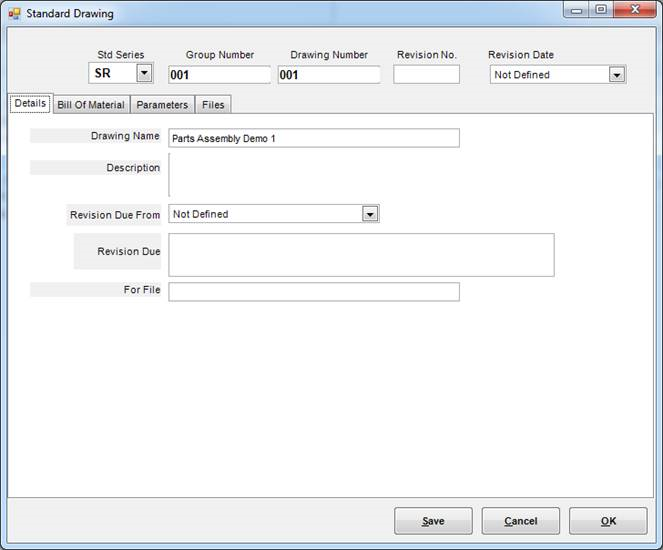Image resolution: width=663 pixels, height=550 pixels.
Task: Click the Standard Drawing title bar icon
Action: [x=14, y=14]
